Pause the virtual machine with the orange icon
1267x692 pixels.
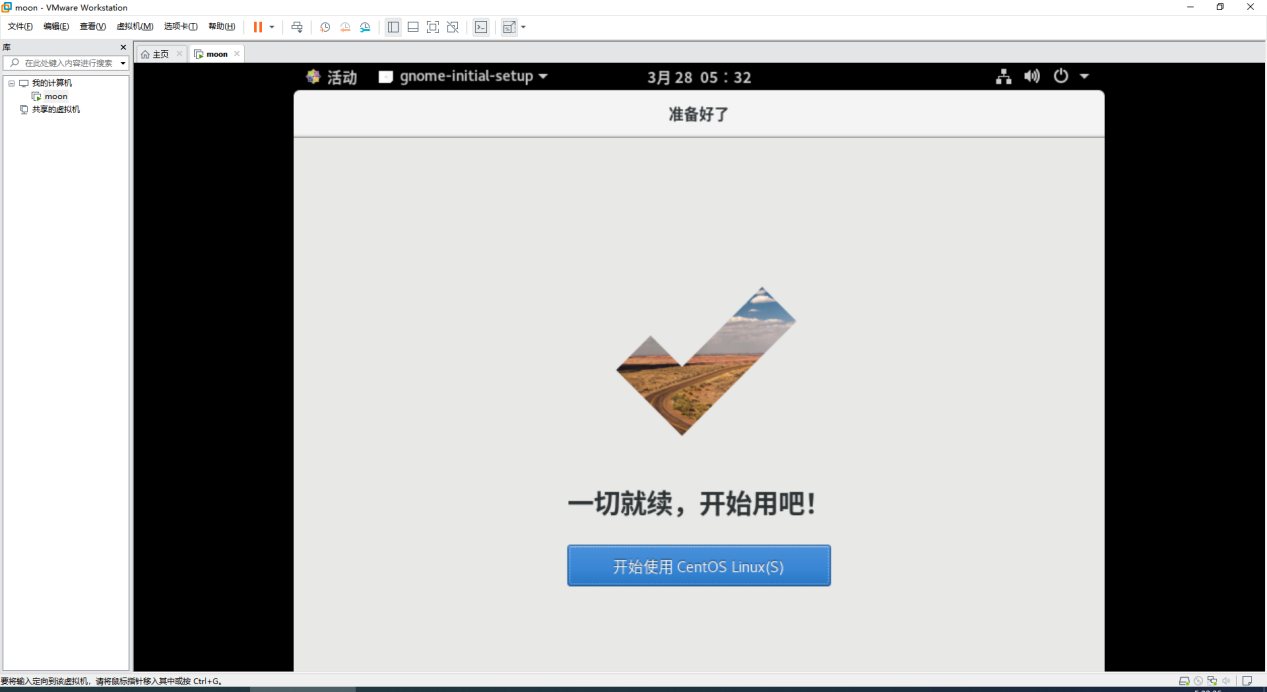(258, 27)
